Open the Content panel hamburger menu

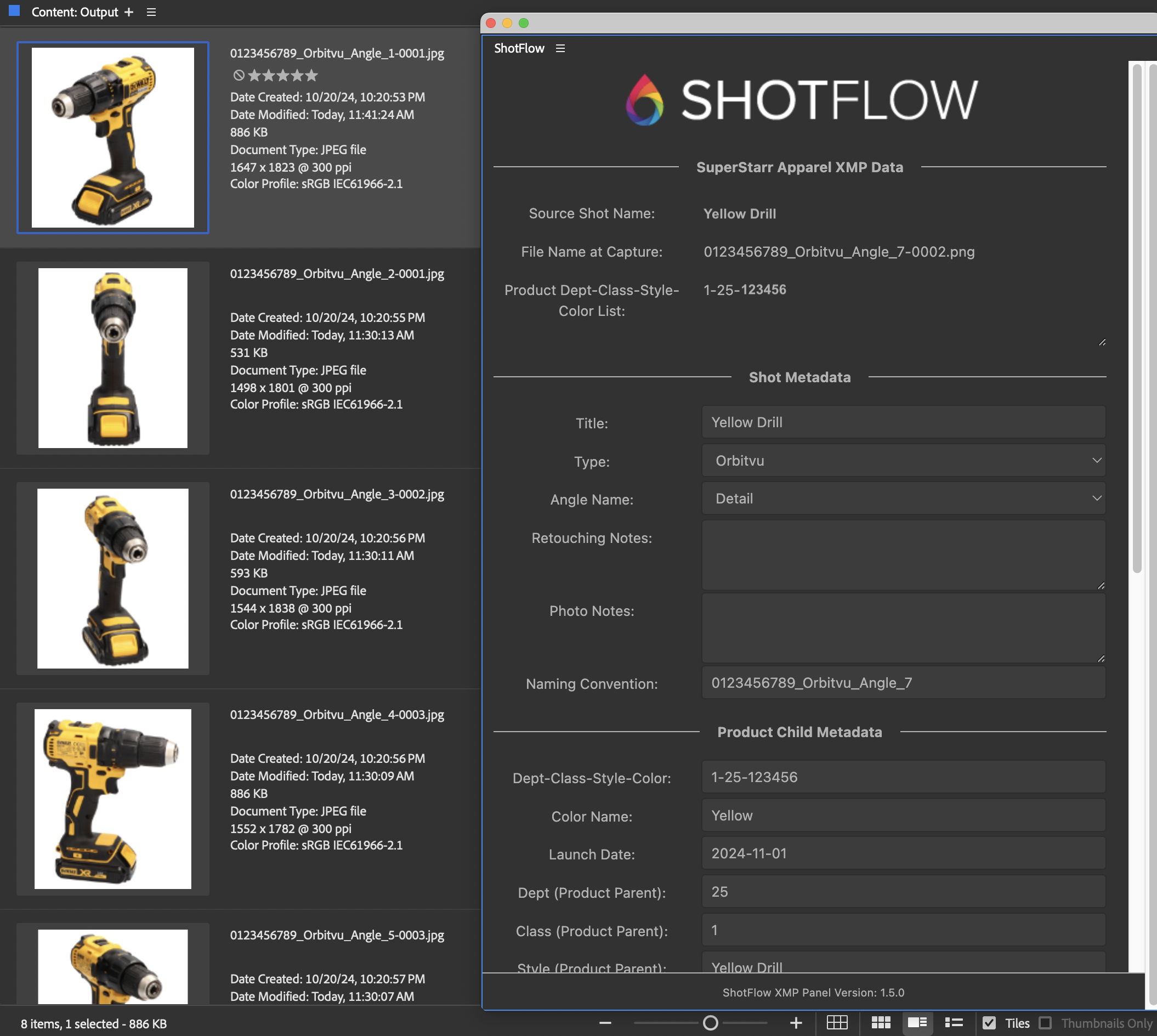151,12
